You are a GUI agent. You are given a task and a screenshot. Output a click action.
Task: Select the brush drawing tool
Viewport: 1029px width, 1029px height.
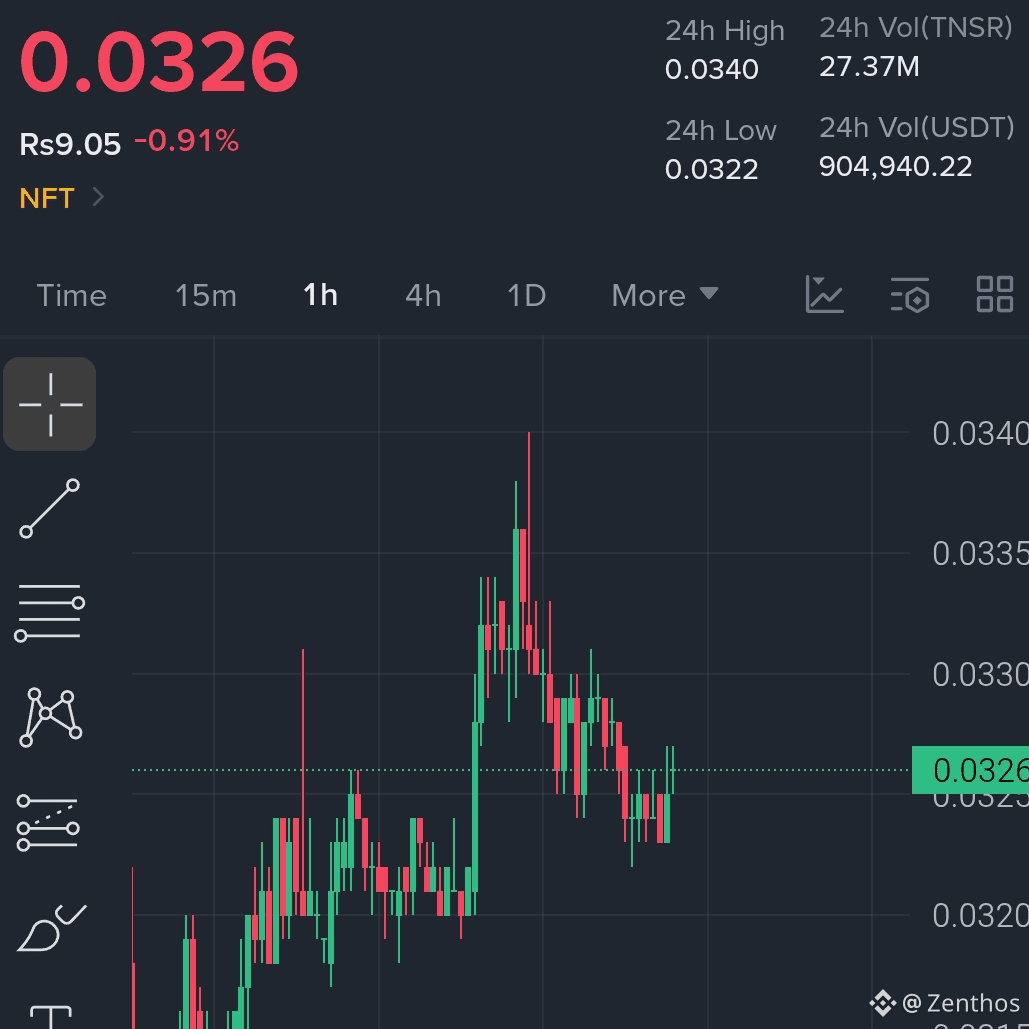coord(51,927)
